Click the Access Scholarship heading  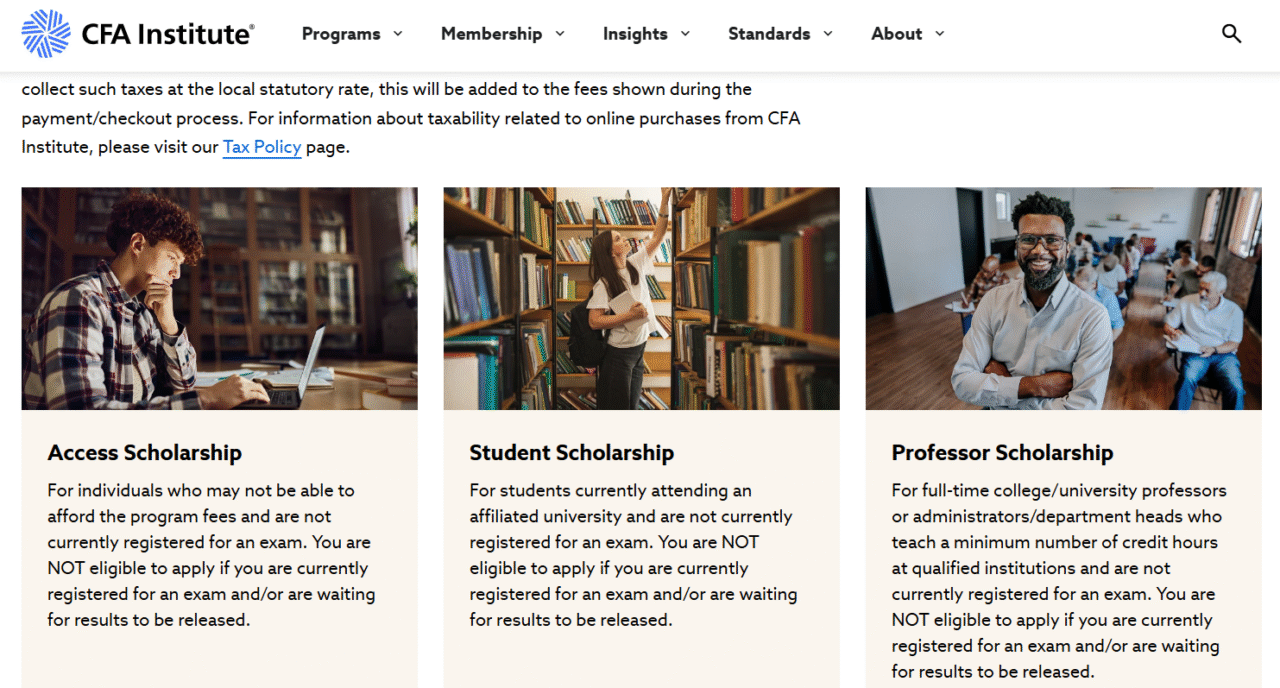[x=144, y=453]
